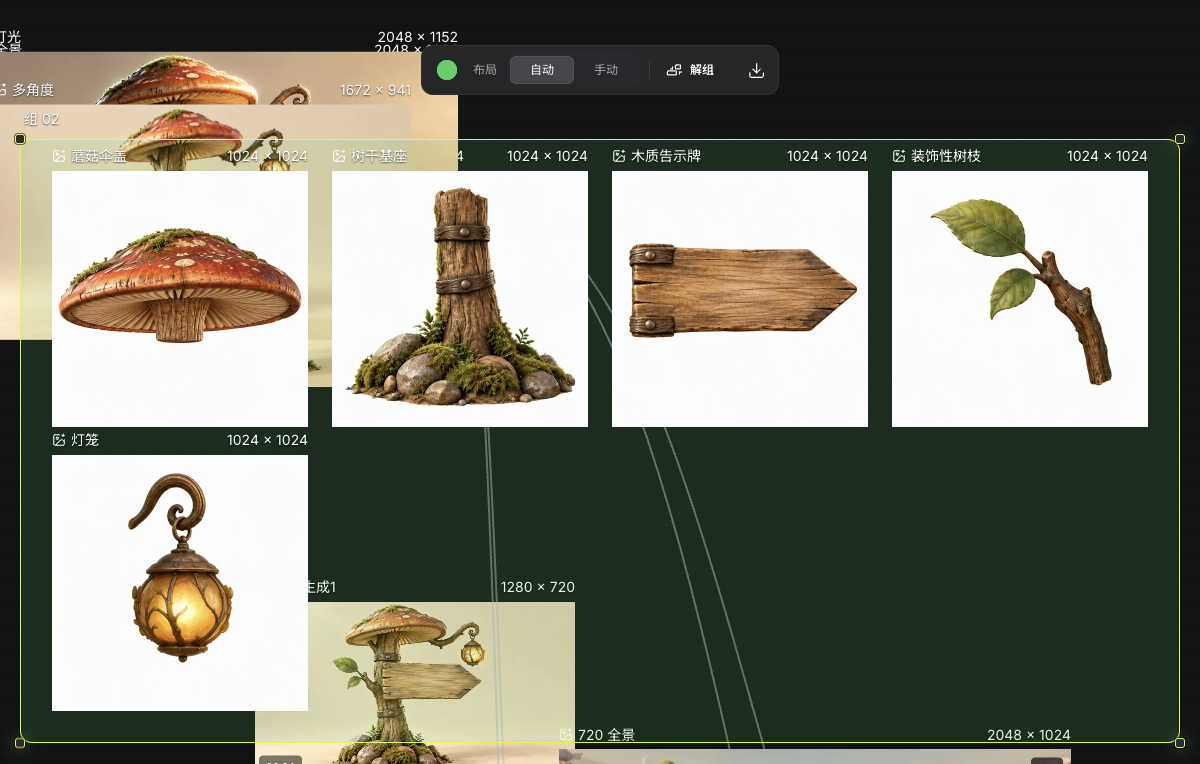Select the lantern image
The width and height of the screenshot is (1200, 764).
click(x=180, y=583)
